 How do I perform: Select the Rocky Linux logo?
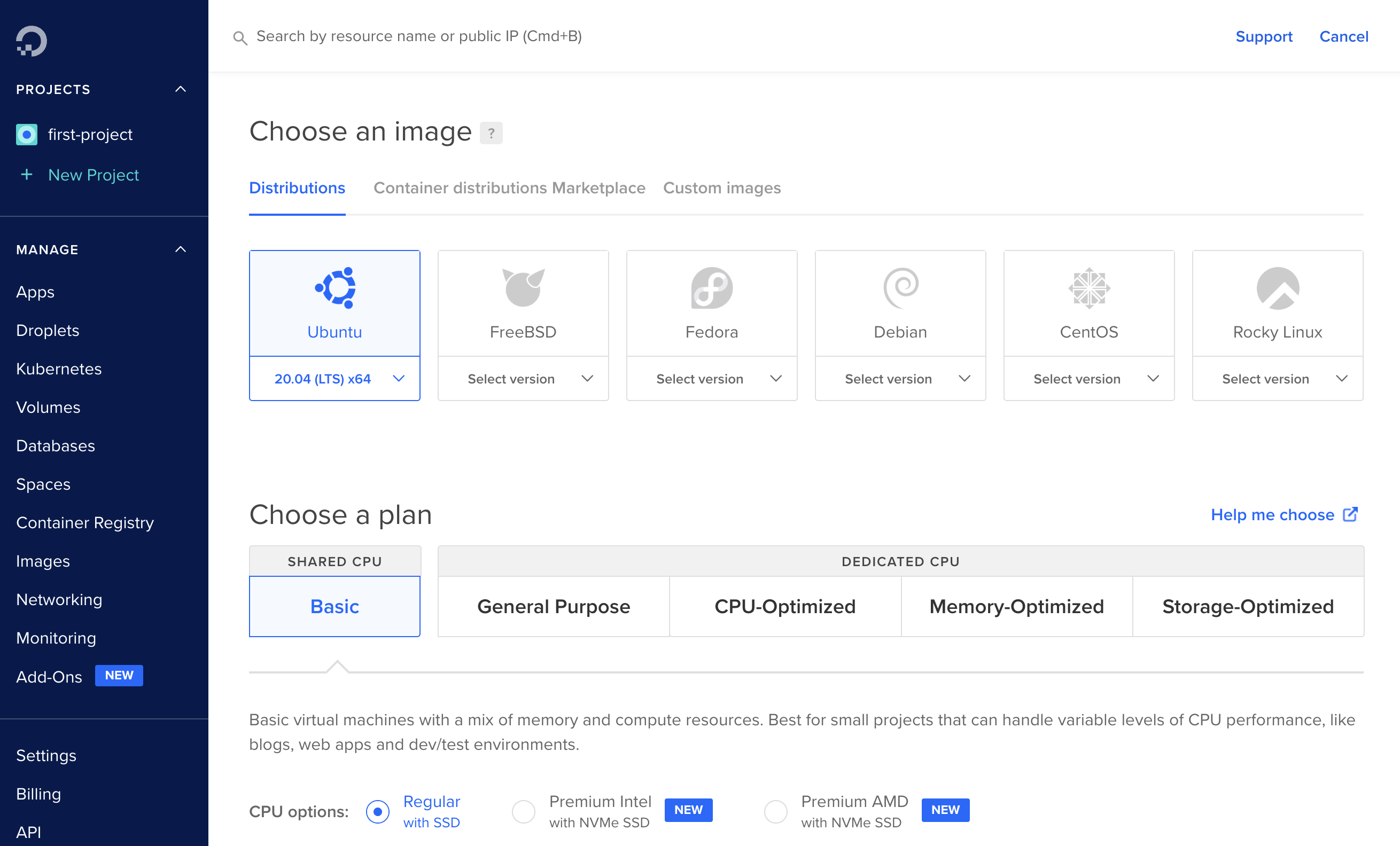point(1278,287)
